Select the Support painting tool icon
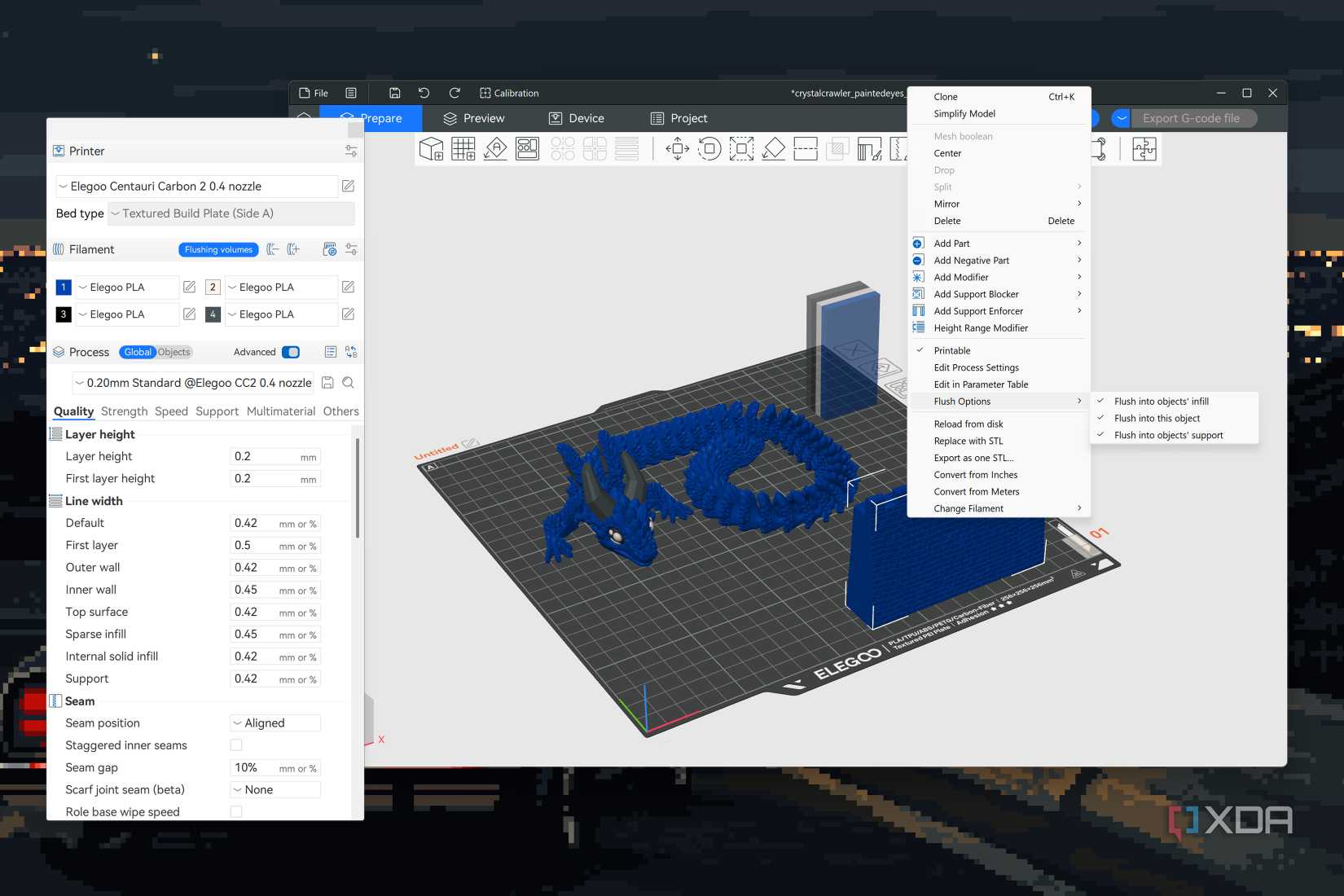This screenshot has width=1344, height=896. tap(869, 149)
